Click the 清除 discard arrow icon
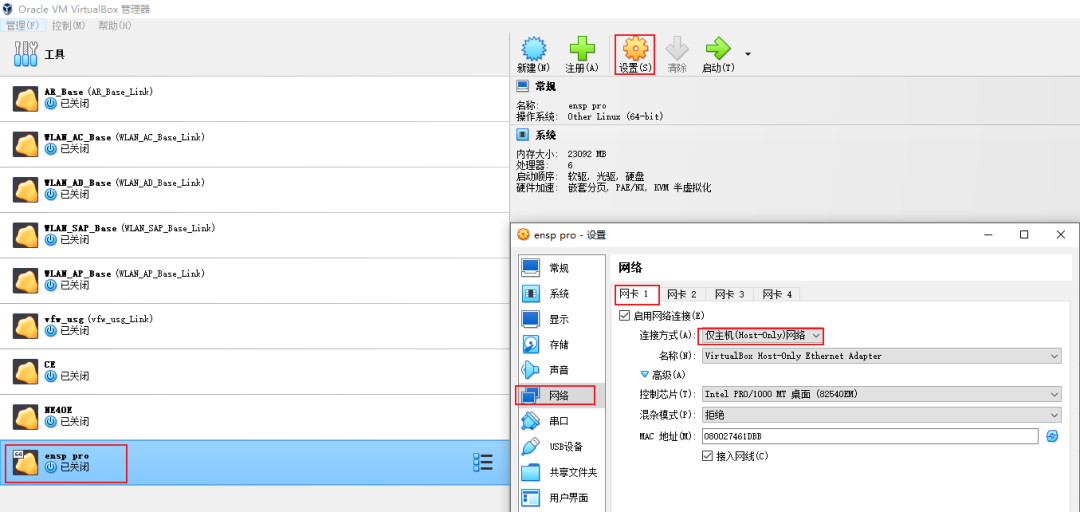This screenshot has height=512, width=1080. click(677, 49)
